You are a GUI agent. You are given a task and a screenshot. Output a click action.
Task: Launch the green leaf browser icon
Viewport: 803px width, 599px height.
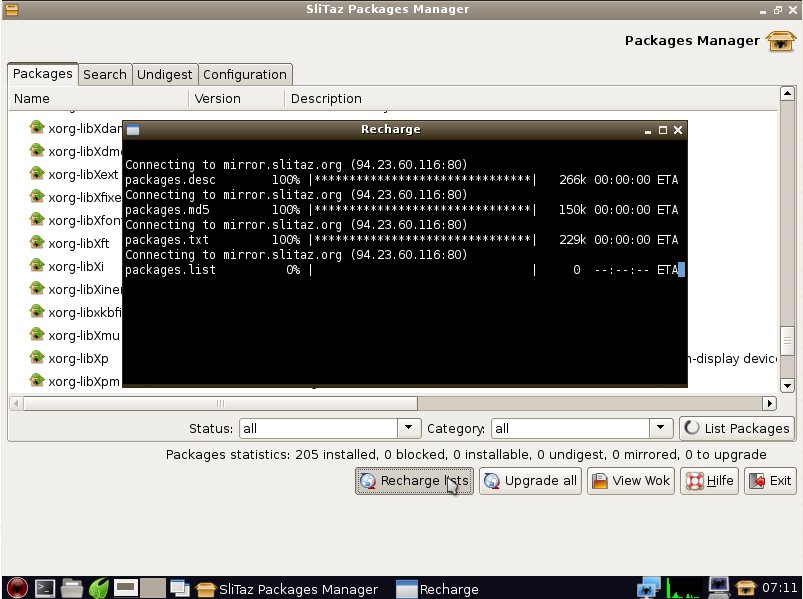99,588
